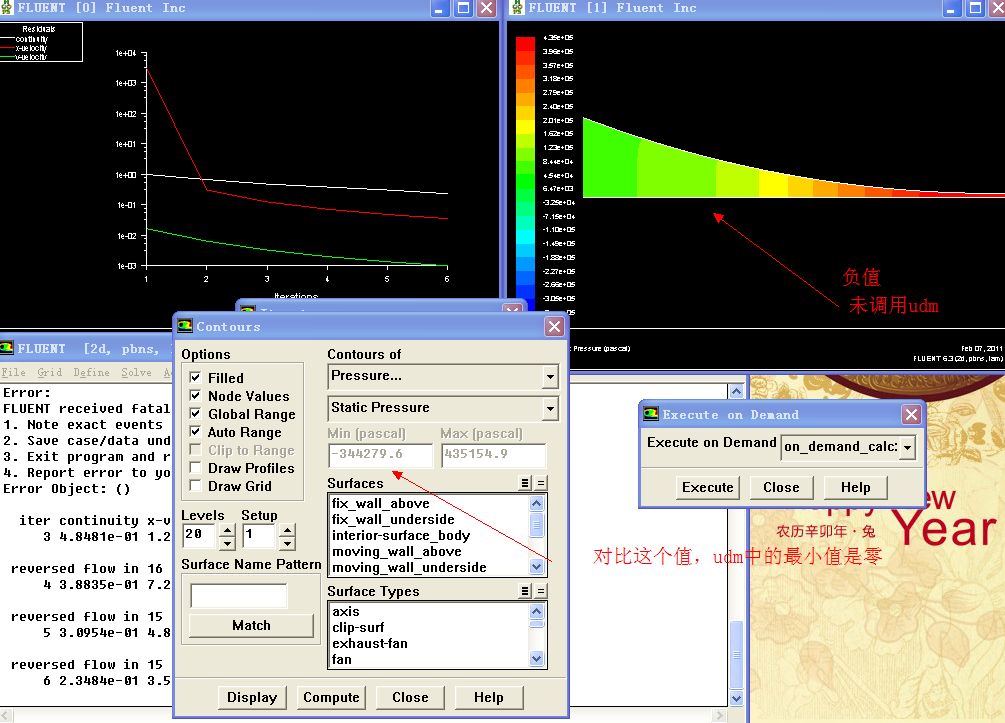
Task: Expand the Static Pressure variable dropdown
Action: (x=549, y=409)
